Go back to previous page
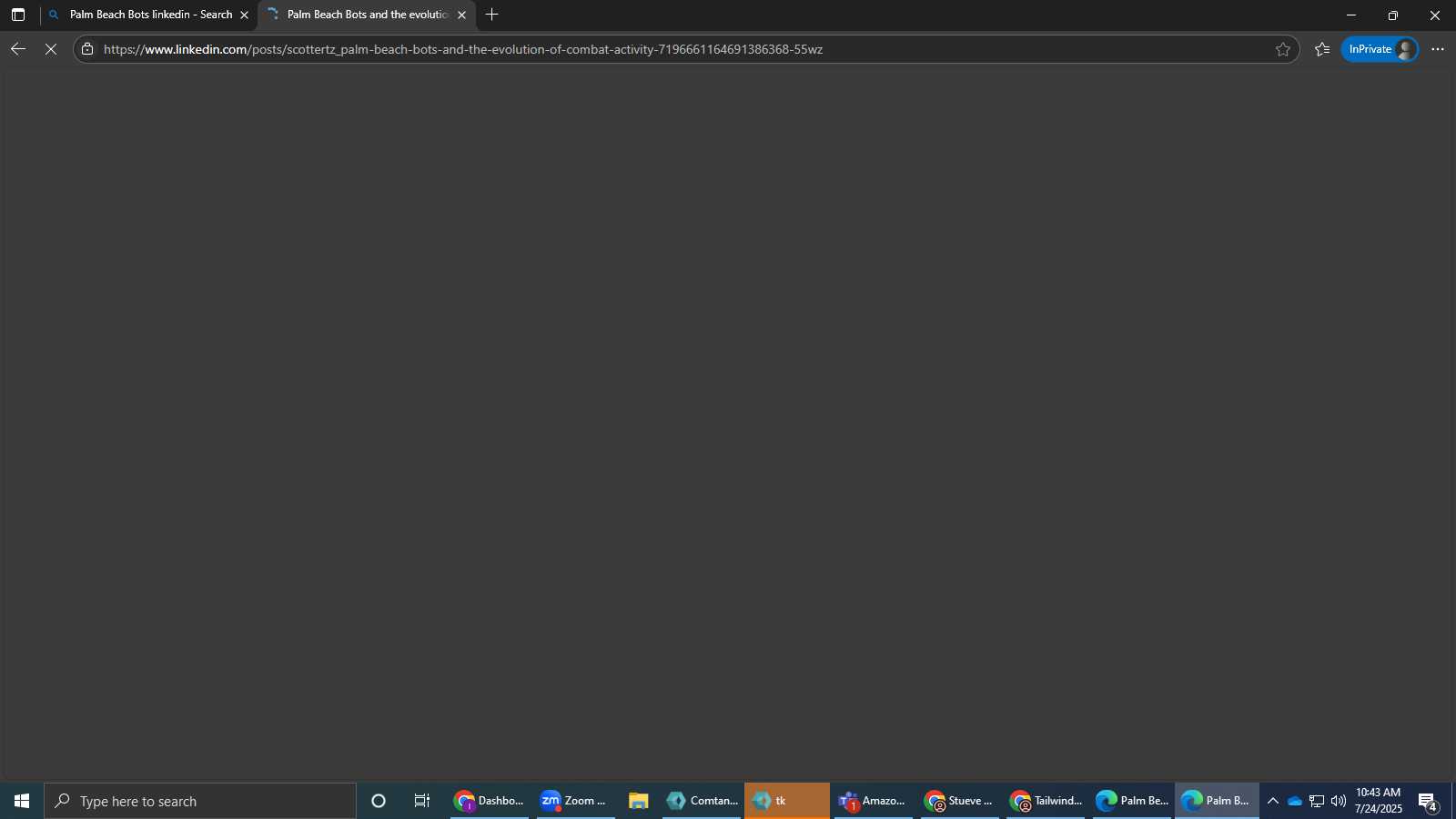The image size is (1456, 819). pyautogui.click(x=18, y=49)
